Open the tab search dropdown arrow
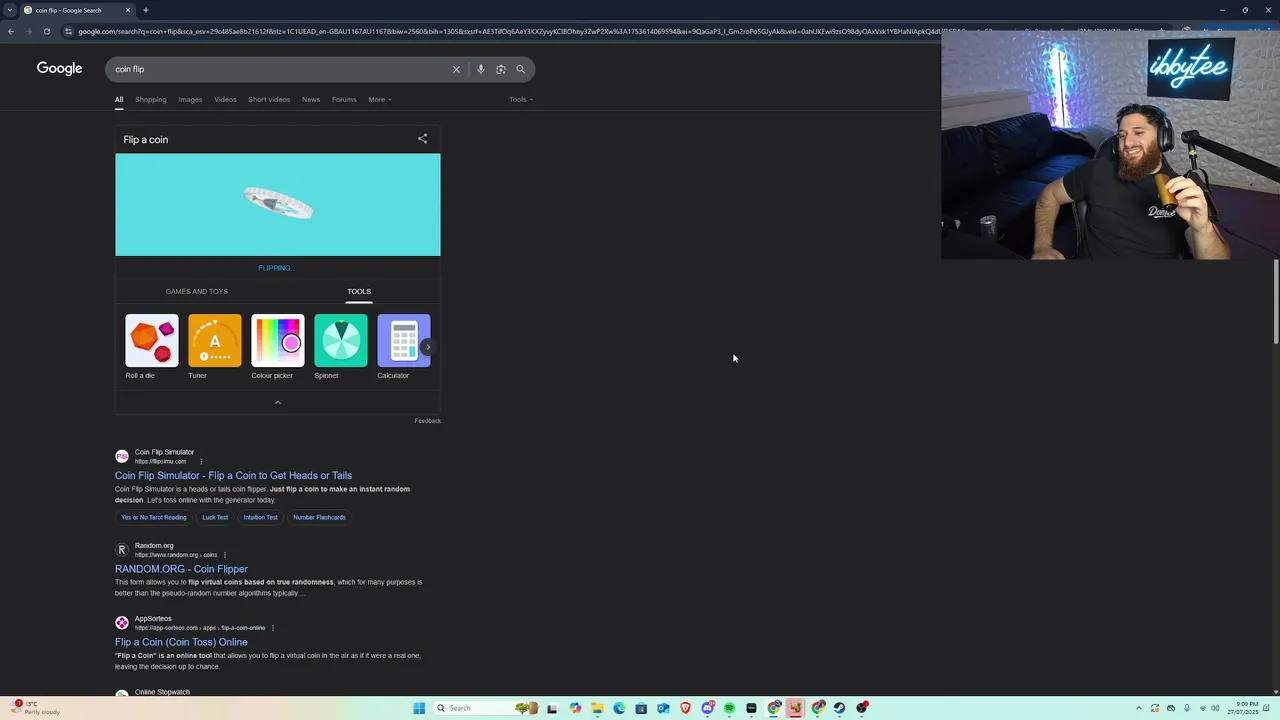Viewport: 1280px width, 720px height. [10, 10]
